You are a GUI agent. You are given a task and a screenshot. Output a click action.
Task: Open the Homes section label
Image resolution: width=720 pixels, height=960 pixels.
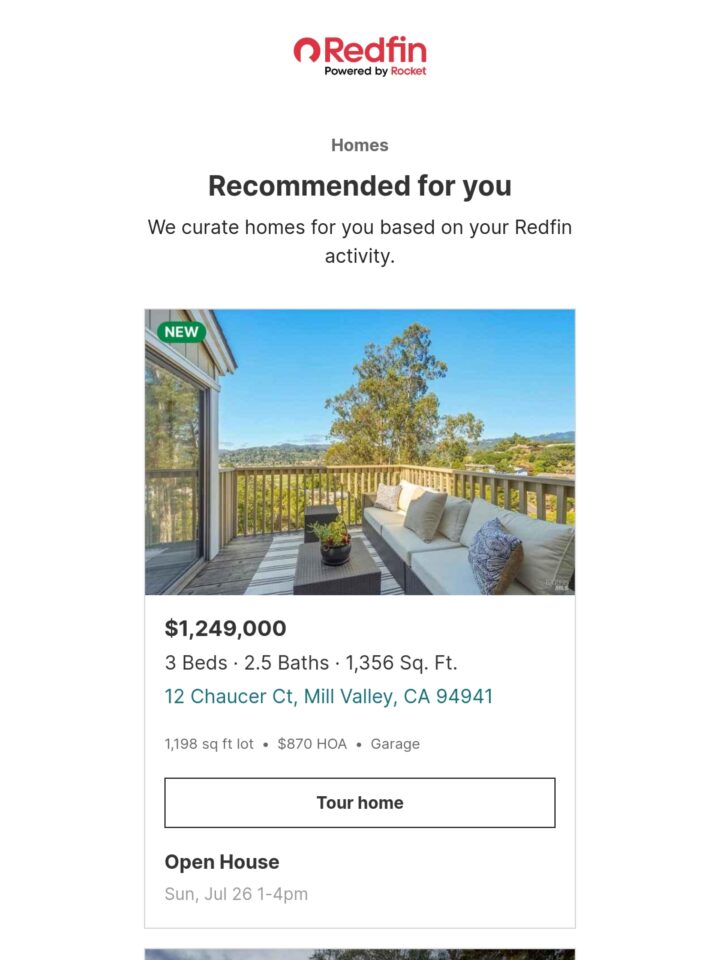pyautogui.click(x=360, y=145)
